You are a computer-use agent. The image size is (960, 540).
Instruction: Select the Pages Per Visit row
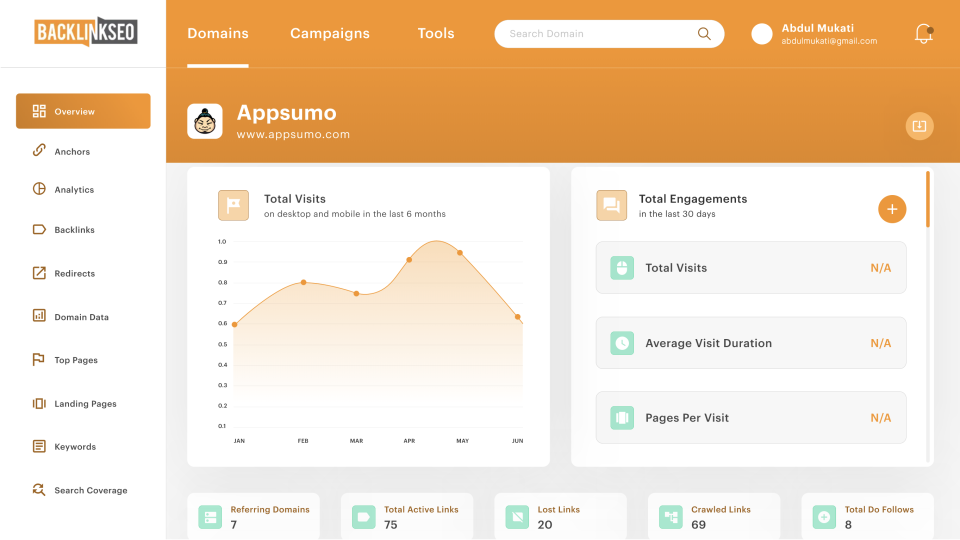coord(751,418)
